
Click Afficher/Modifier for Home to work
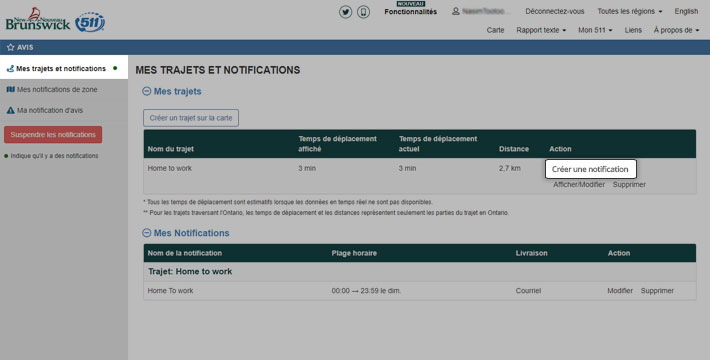pyautogui.click(x=579, y=185)
